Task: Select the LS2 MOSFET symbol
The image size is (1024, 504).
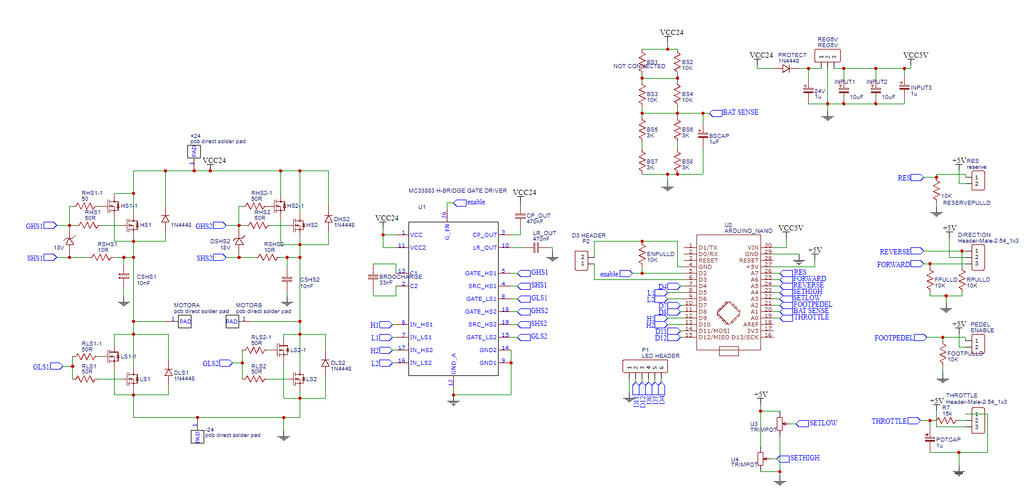Action: [298, 379]
